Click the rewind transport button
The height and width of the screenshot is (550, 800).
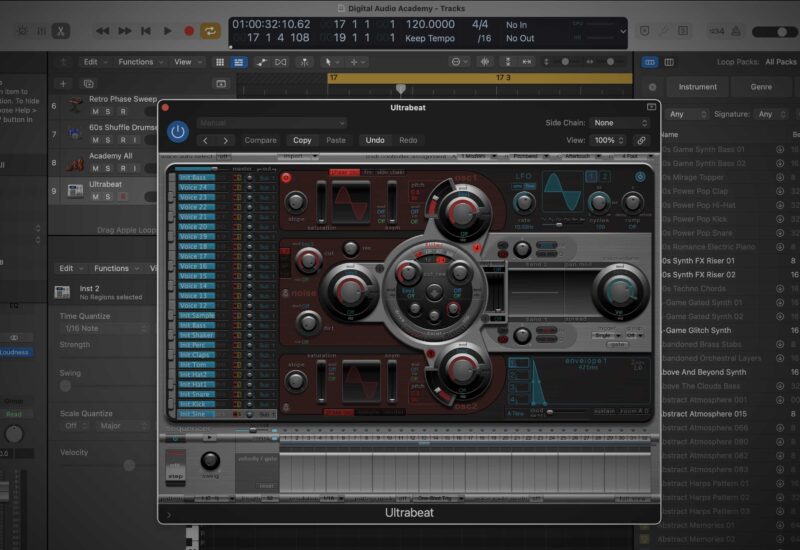click(x=103, y=31)
